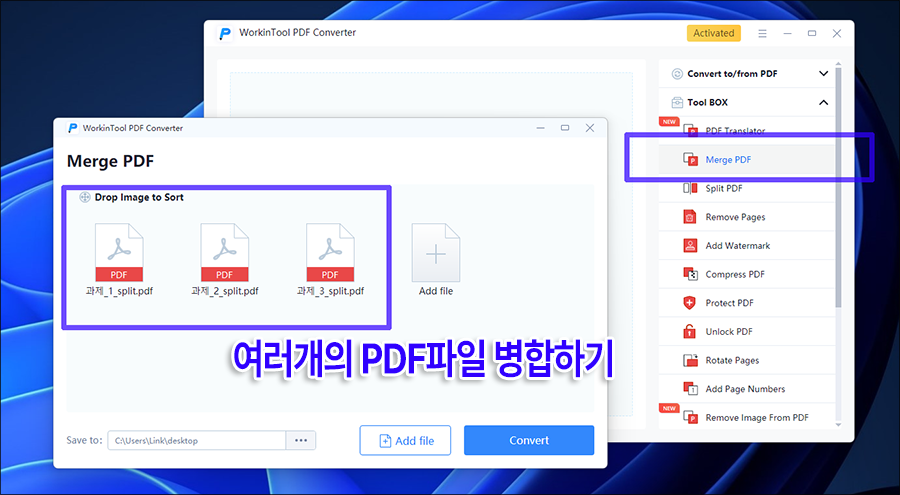Click the Drop Image to Sort label
900x495 pixels.
[139, 197]
